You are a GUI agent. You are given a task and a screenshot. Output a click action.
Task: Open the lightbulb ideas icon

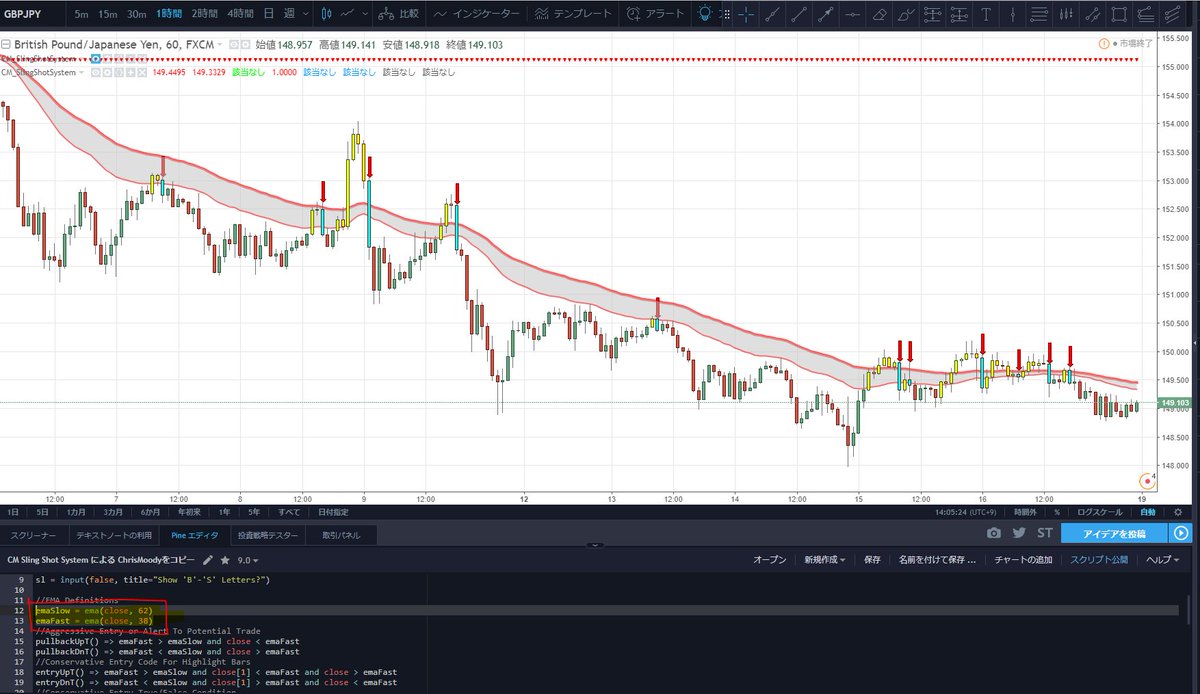click(706, 14)
